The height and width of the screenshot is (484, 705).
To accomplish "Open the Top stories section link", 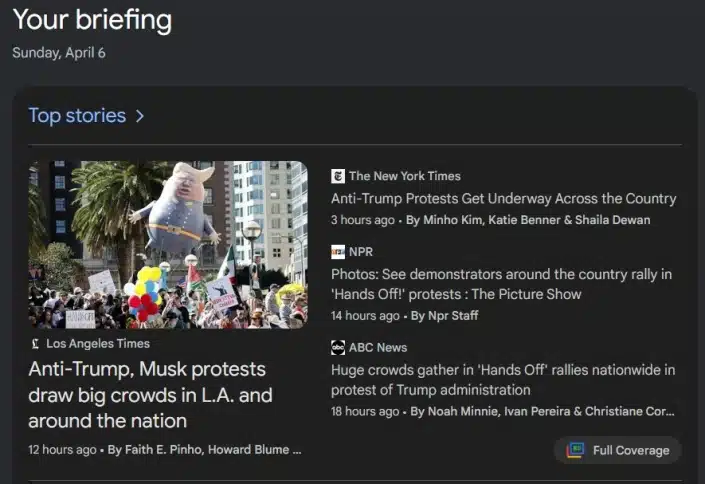I will pyautogui.click(x=77, y=116).
